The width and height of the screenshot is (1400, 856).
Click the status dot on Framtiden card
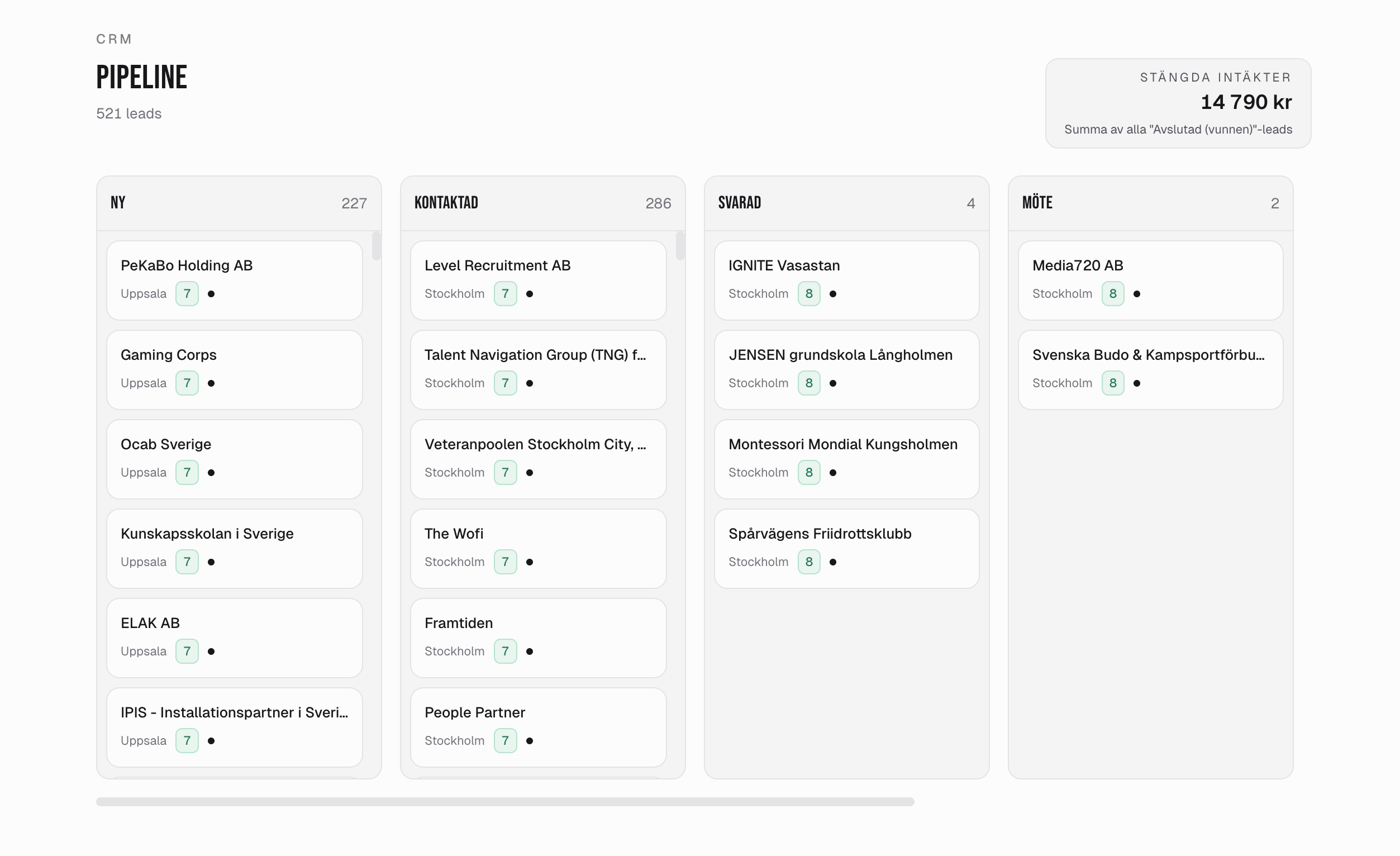(x=530, y=651)
